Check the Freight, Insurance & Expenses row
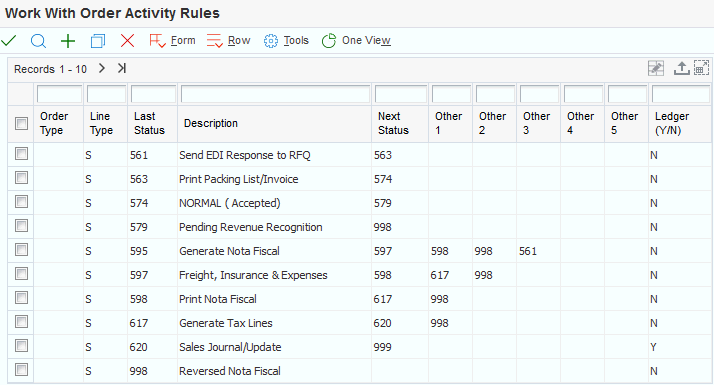This screenshot has height=385, width=714. 21,273
